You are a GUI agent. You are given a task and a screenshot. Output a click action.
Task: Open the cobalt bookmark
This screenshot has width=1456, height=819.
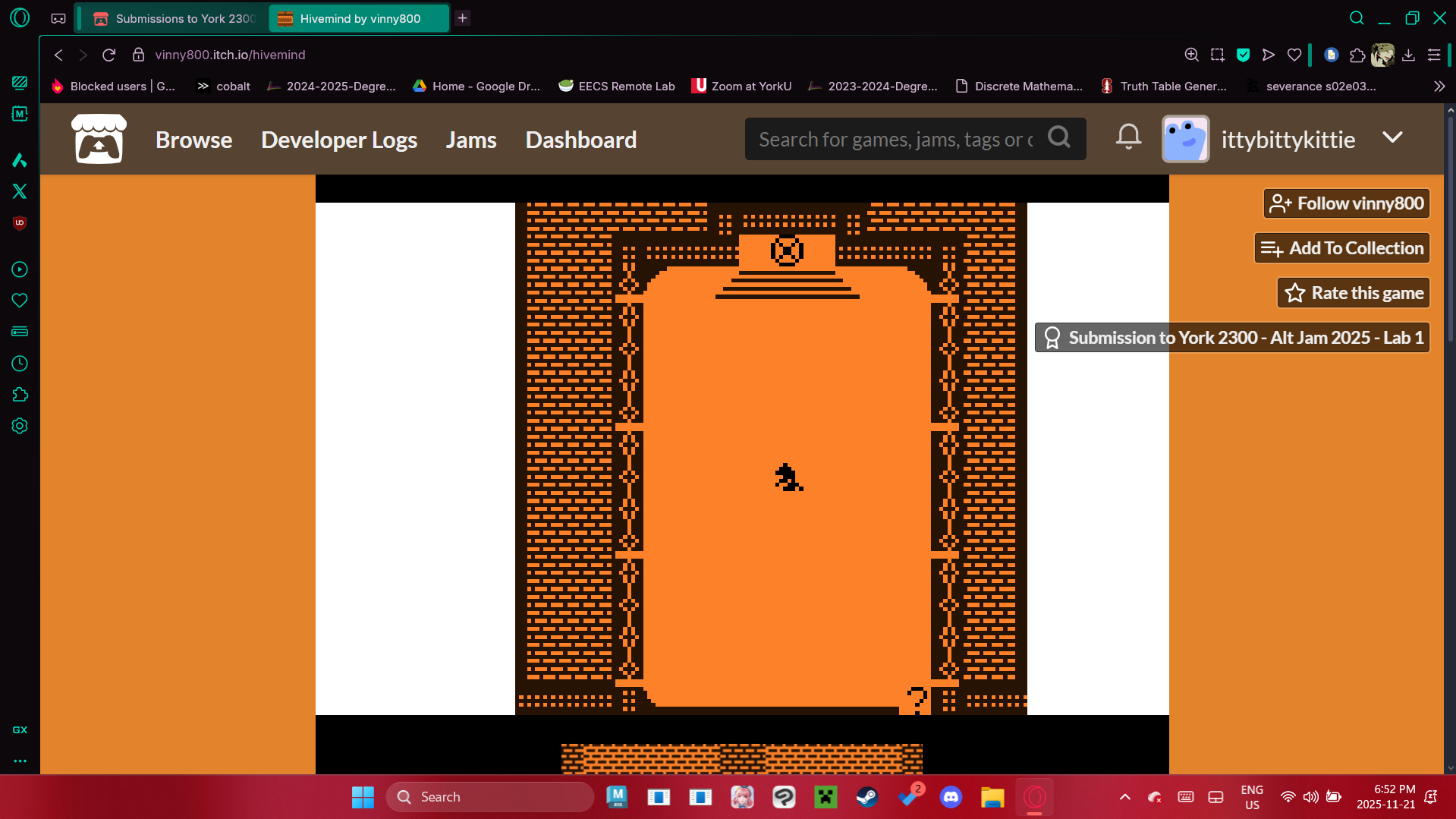(223, 87)
